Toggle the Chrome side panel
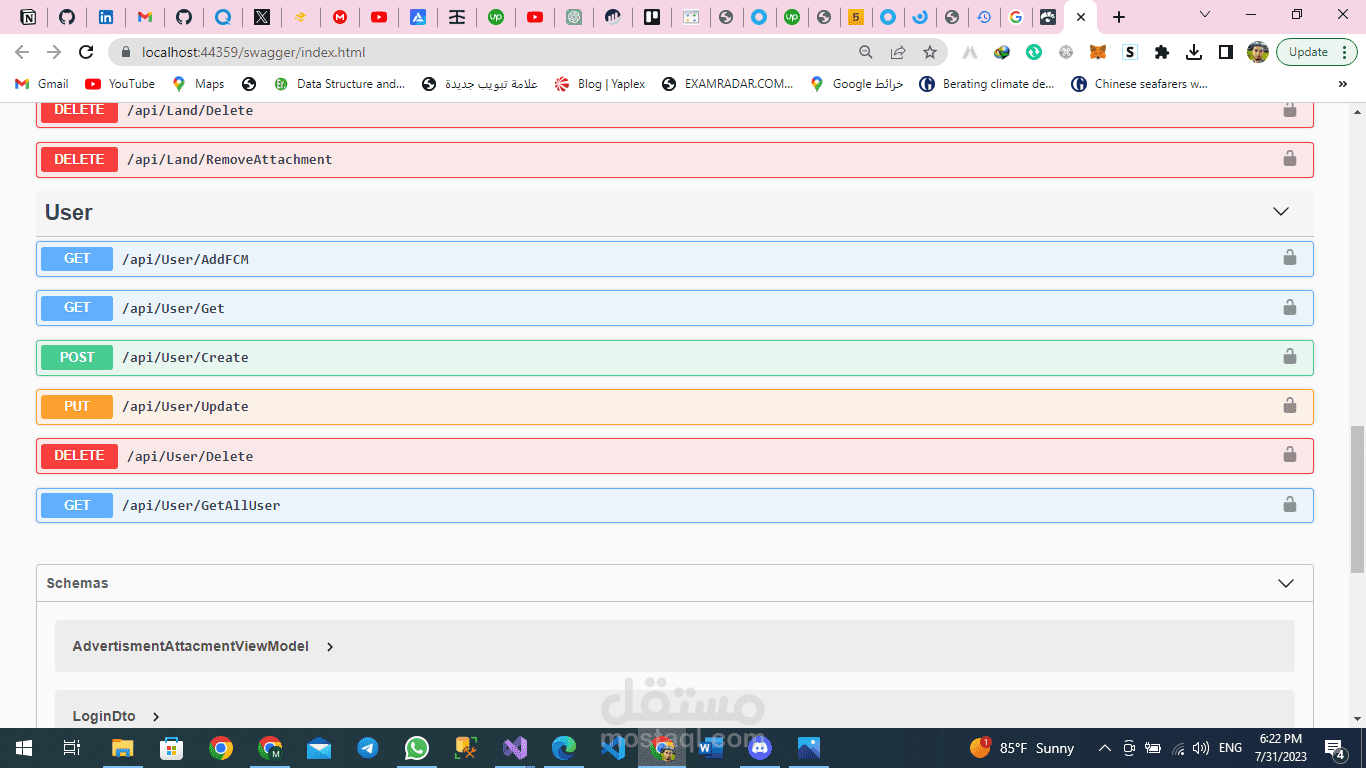 [1226, 52]
